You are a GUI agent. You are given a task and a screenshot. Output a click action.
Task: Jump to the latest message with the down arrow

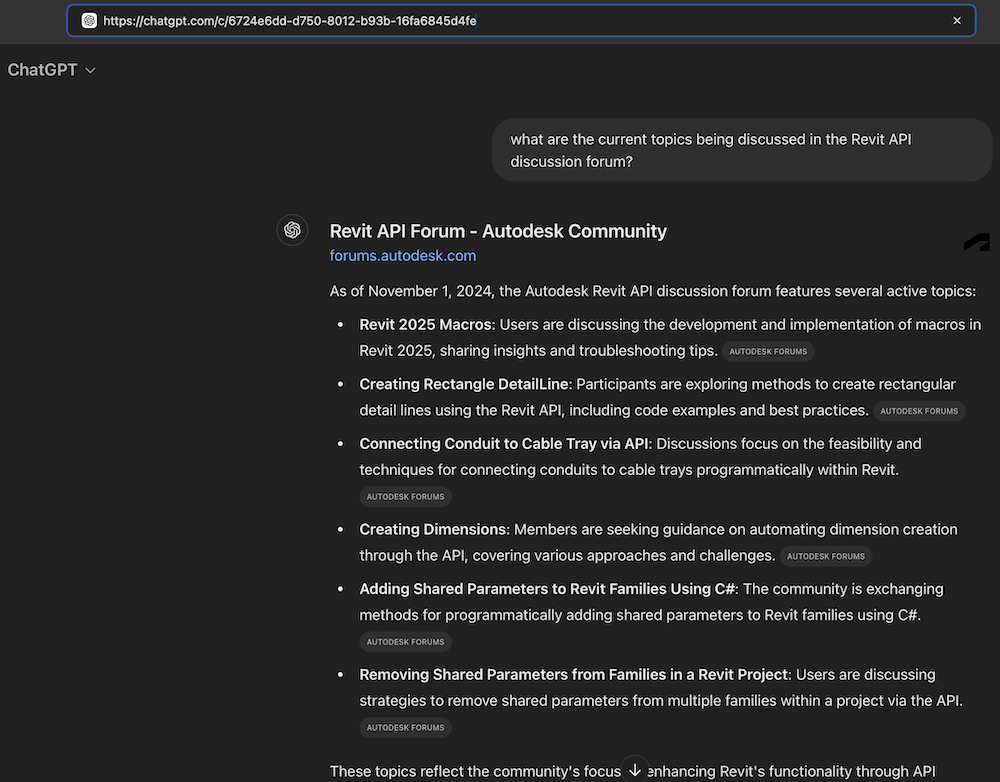click(635, 769)
